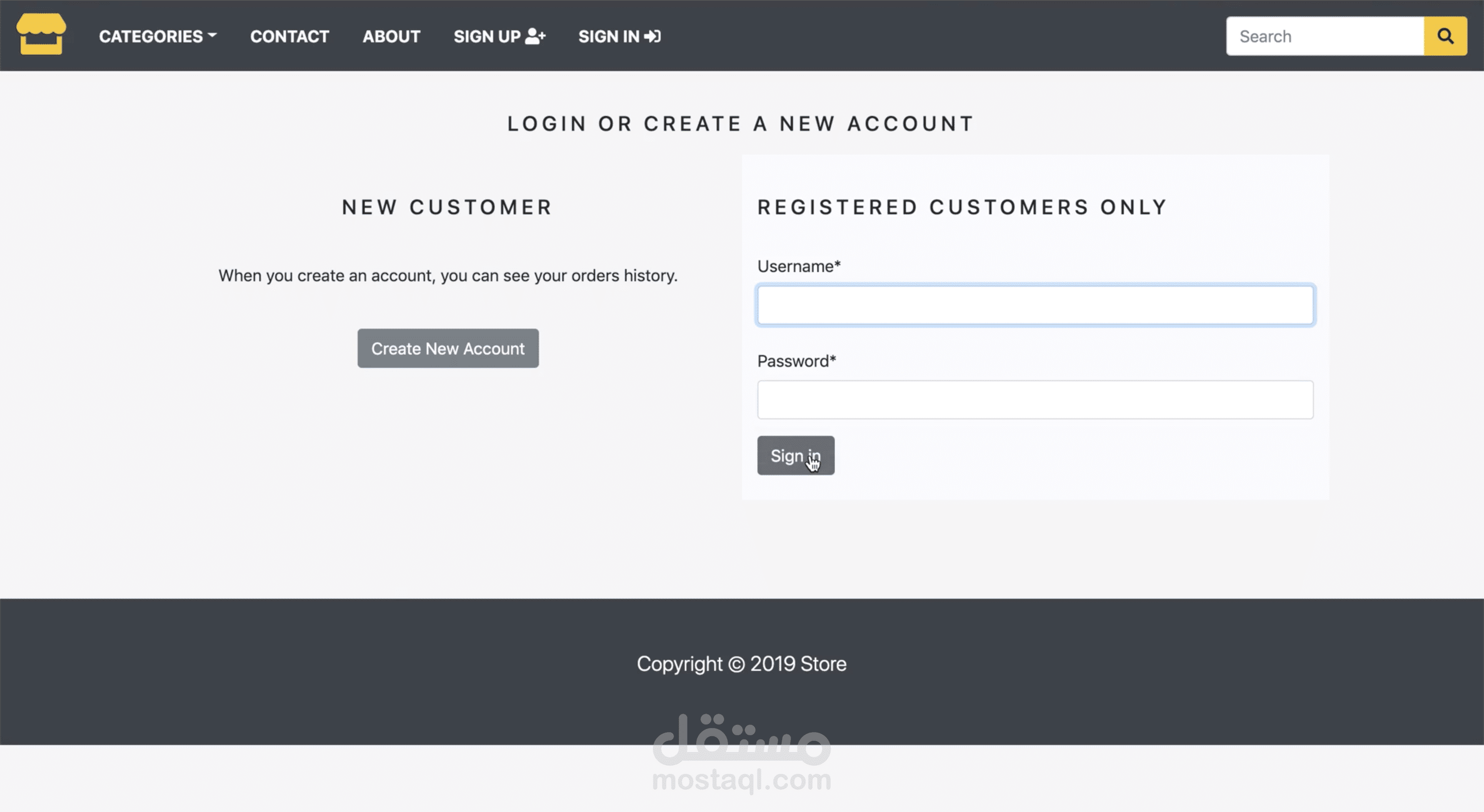Image resolution: width=1484 pixels, height=812 pixels.
Task: Click the yellow magnifier search button
Action: pos(1445,36)
